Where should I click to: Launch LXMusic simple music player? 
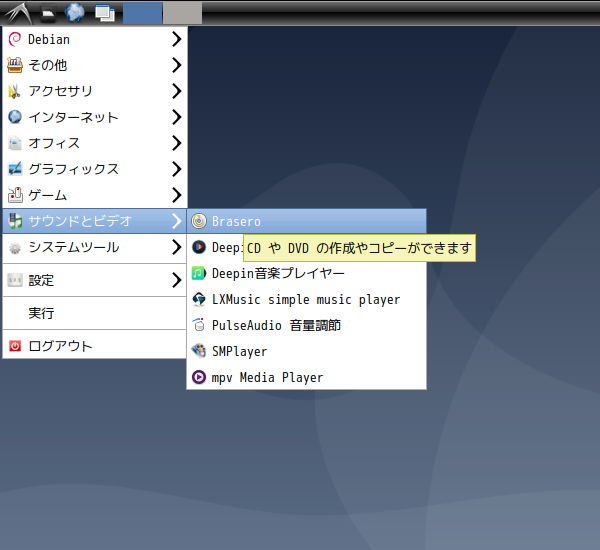(307, 299)
